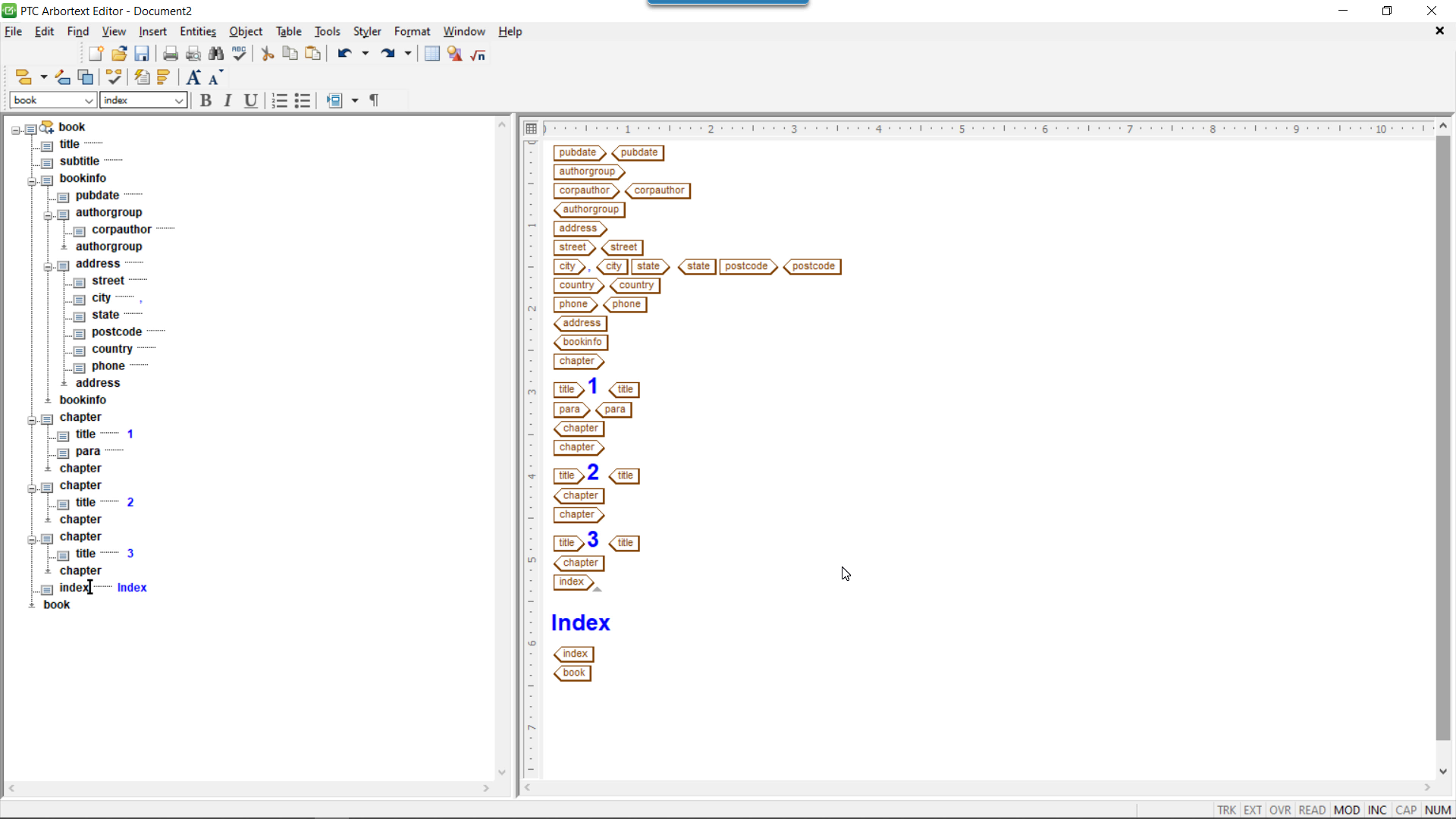
Task: Insert a graphic
Action: pyautogui.click(x=455, y=54)
